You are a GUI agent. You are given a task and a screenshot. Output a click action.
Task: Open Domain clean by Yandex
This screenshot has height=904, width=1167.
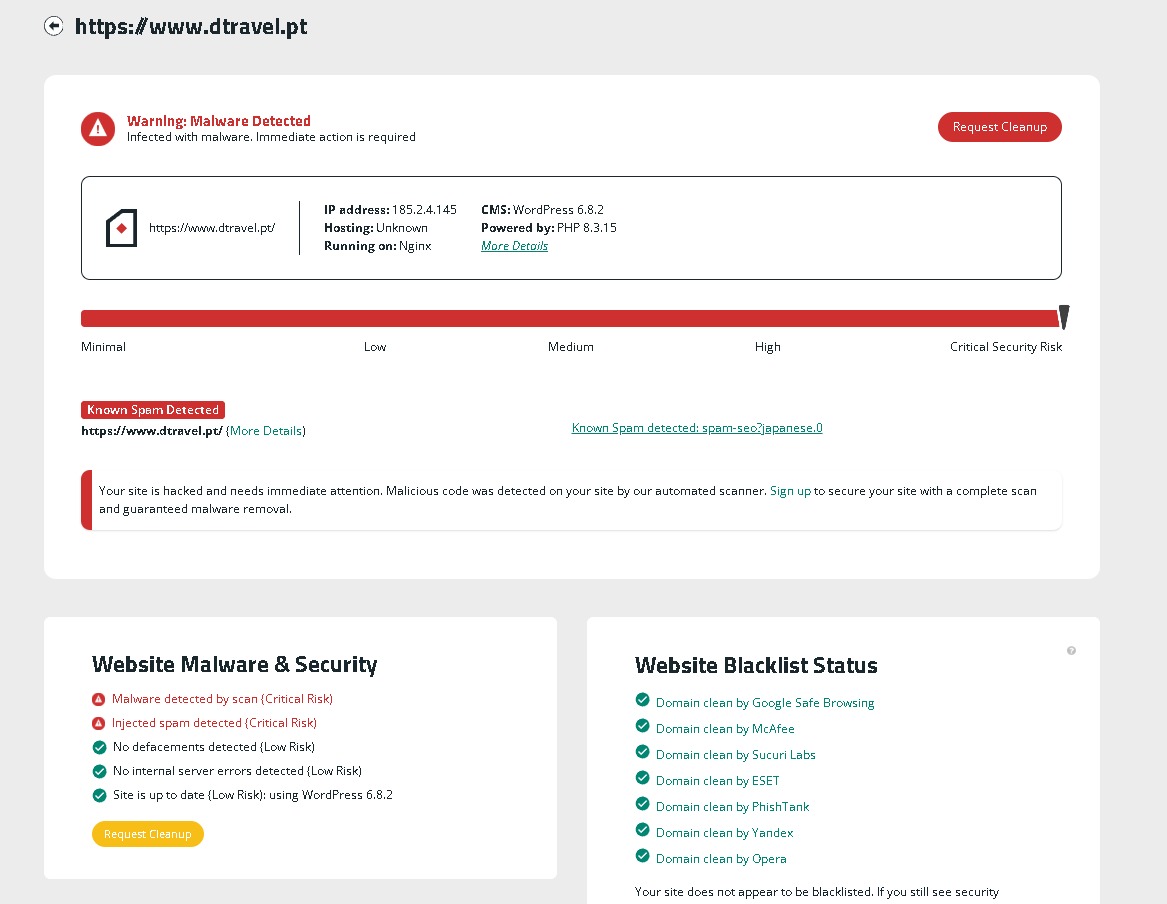(724, 833)
